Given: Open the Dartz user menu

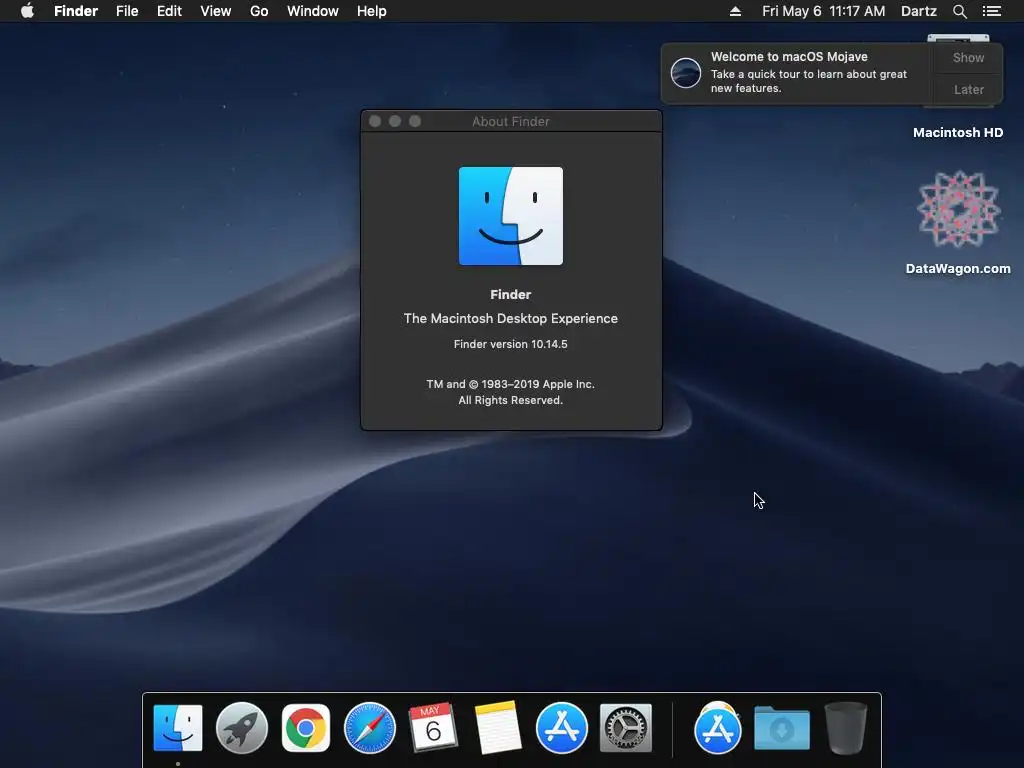Looking at the screenshot, I should coord(919,11).
